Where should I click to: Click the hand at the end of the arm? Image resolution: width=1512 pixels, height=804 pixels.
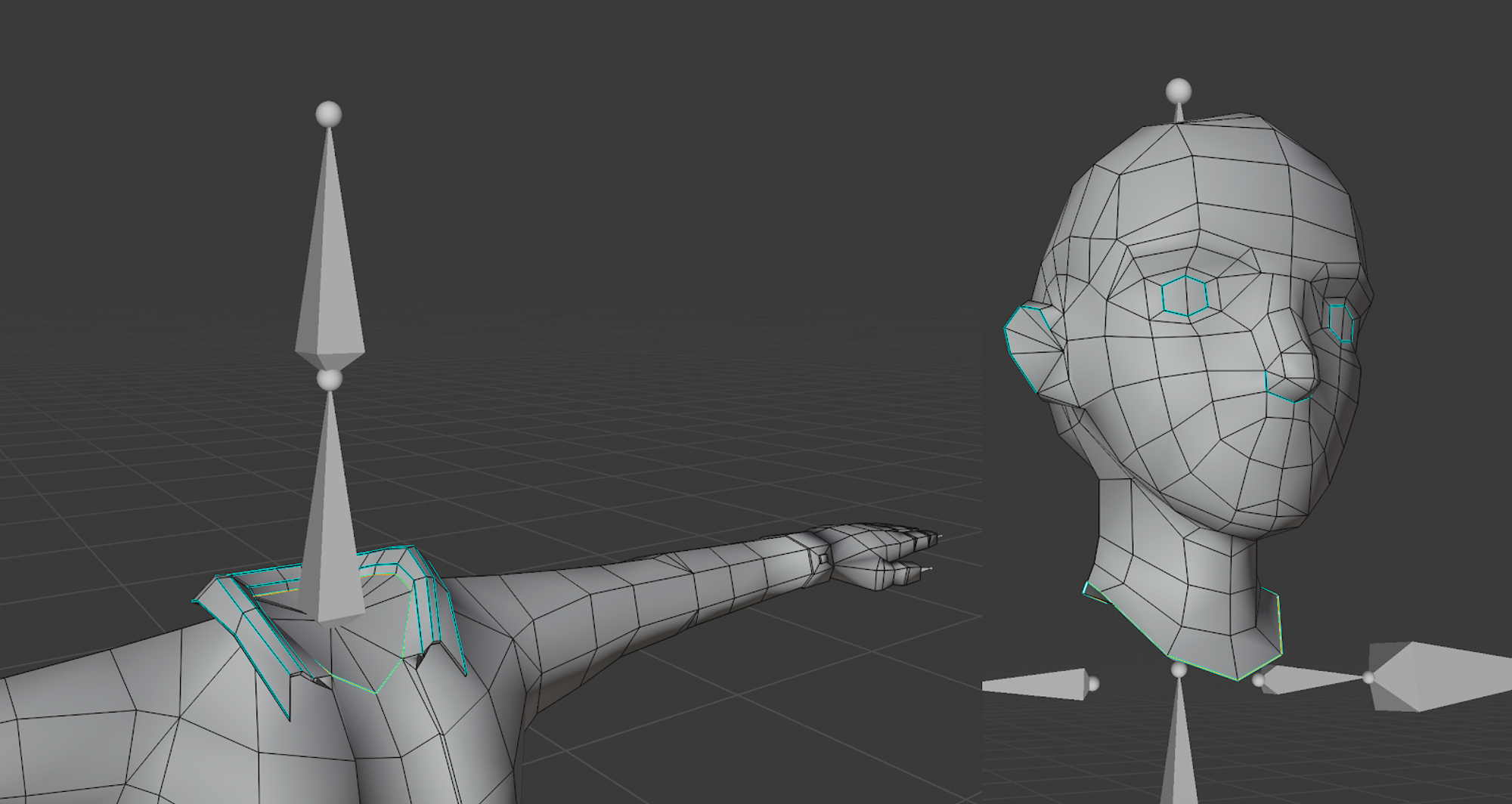tap(877, 555)
